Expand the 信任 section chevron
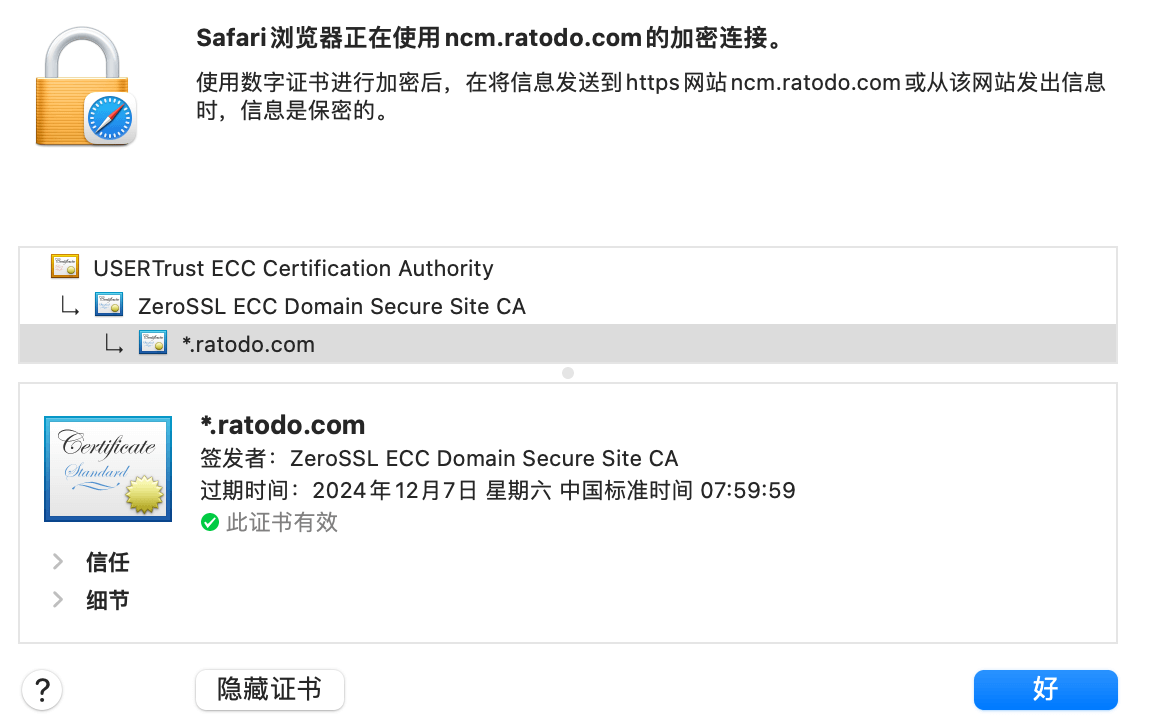 click(58, 562)
